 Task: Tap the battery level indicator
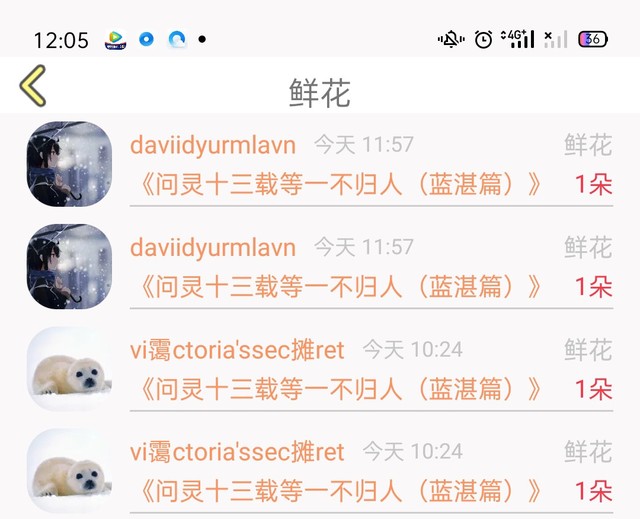[593, 40]
